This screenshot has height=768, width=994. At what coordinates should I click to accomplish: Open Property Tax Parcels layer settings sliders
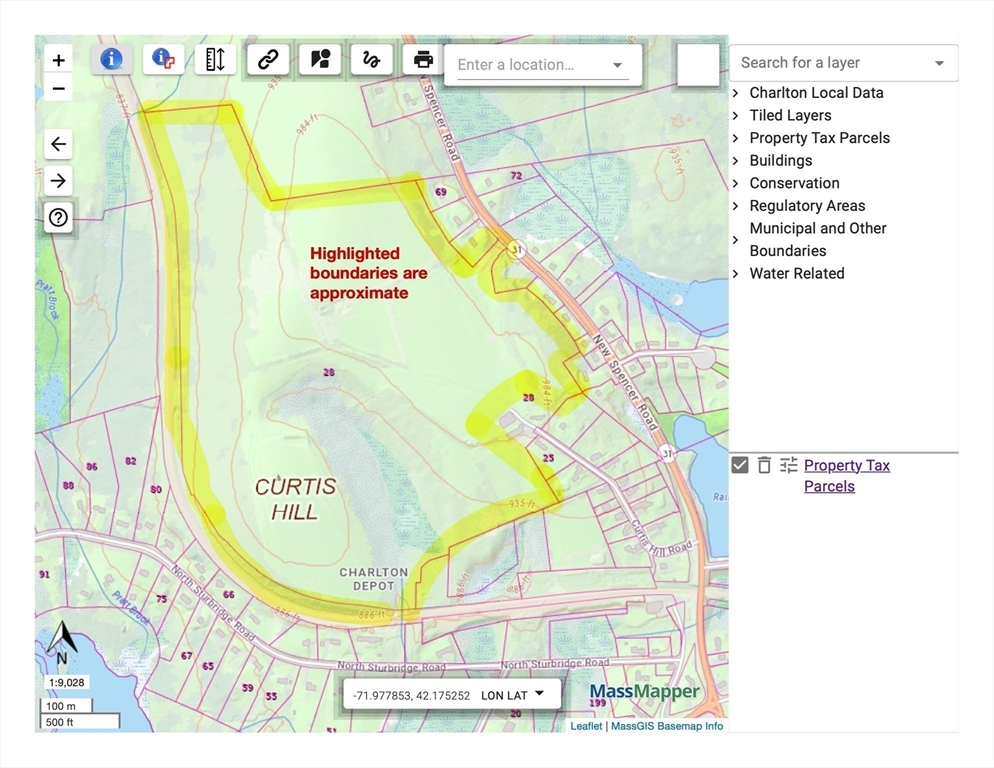tap(789, 465)
